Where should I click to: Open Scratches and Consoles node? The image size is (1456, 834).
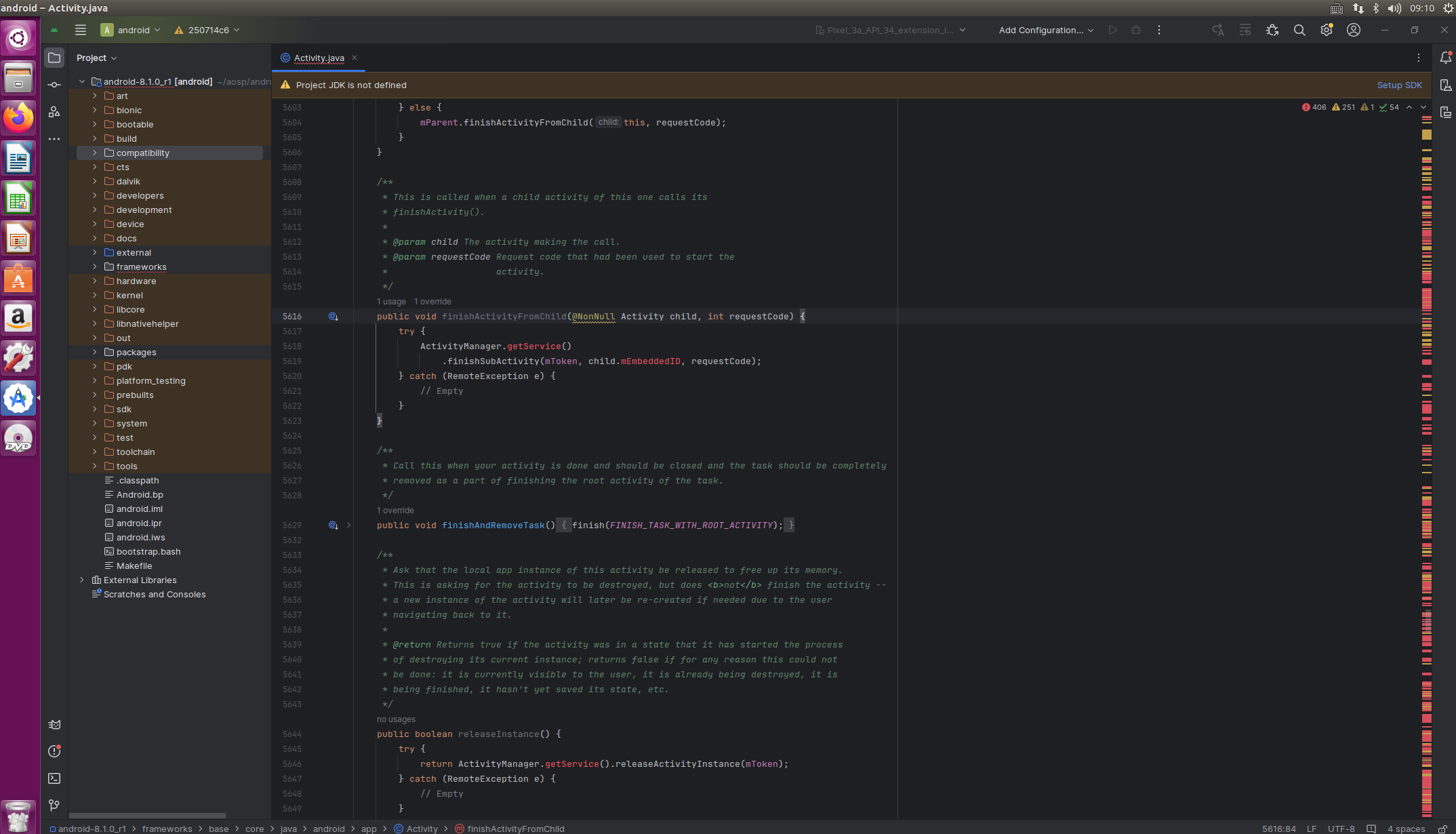154,594
